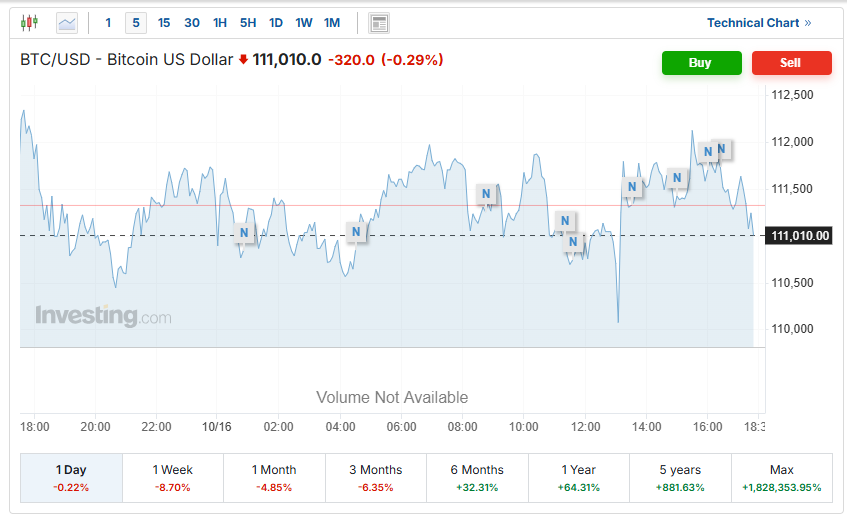Click the news layout icon in toolbar
The width and height of the screenshot is (847, 525).
[x=378, y=23]
